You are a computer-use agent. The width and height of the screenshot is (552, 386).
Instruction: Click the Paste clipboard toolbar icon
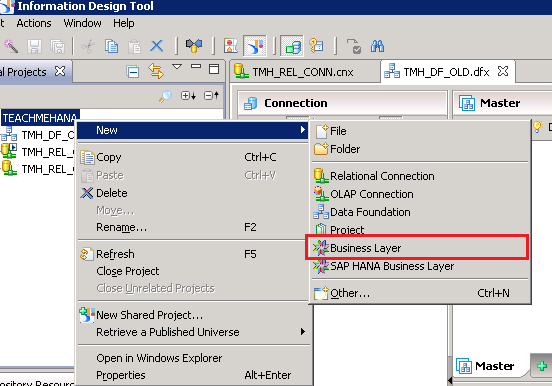pos(134,46)
